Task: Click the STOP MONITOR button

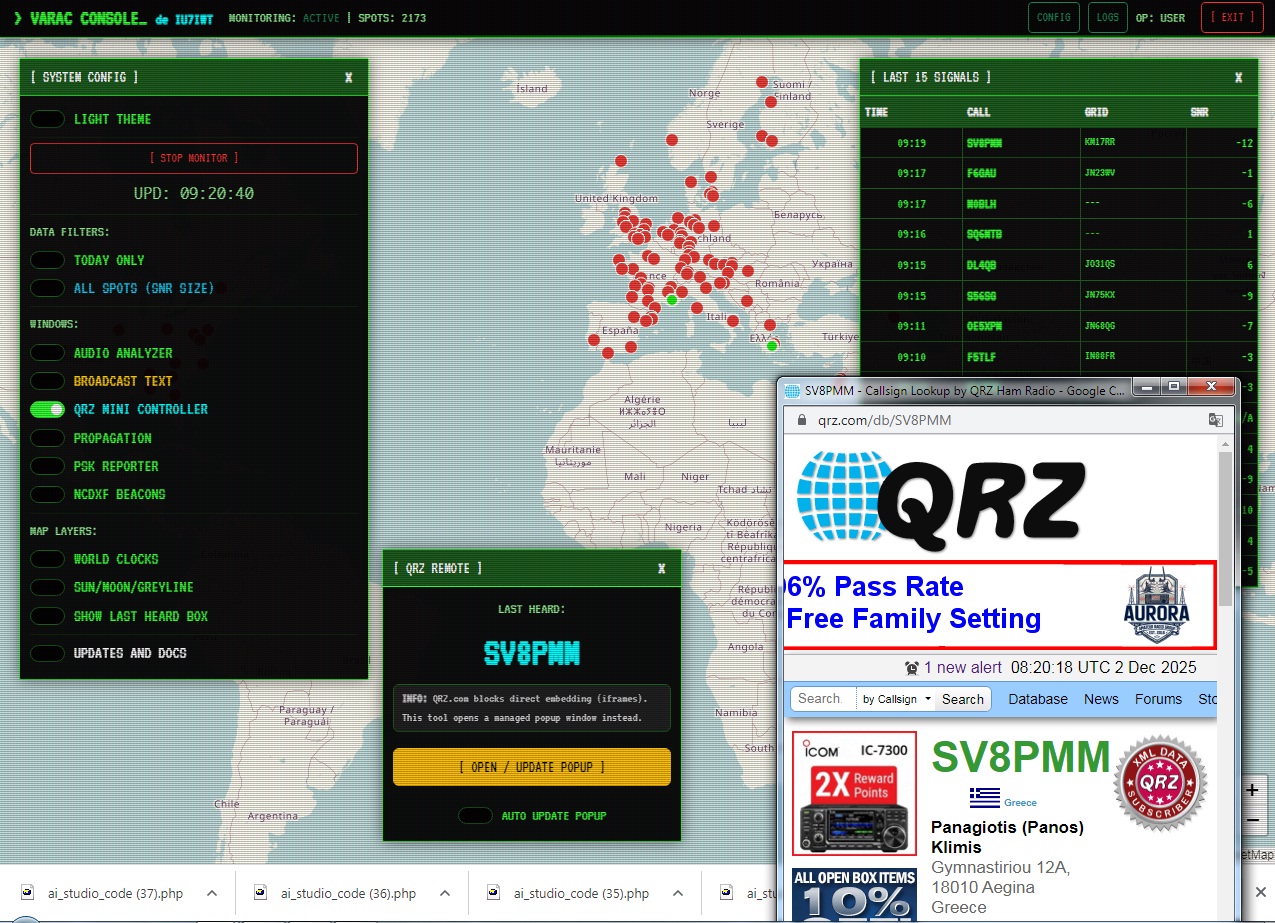Action: (194, 158)
